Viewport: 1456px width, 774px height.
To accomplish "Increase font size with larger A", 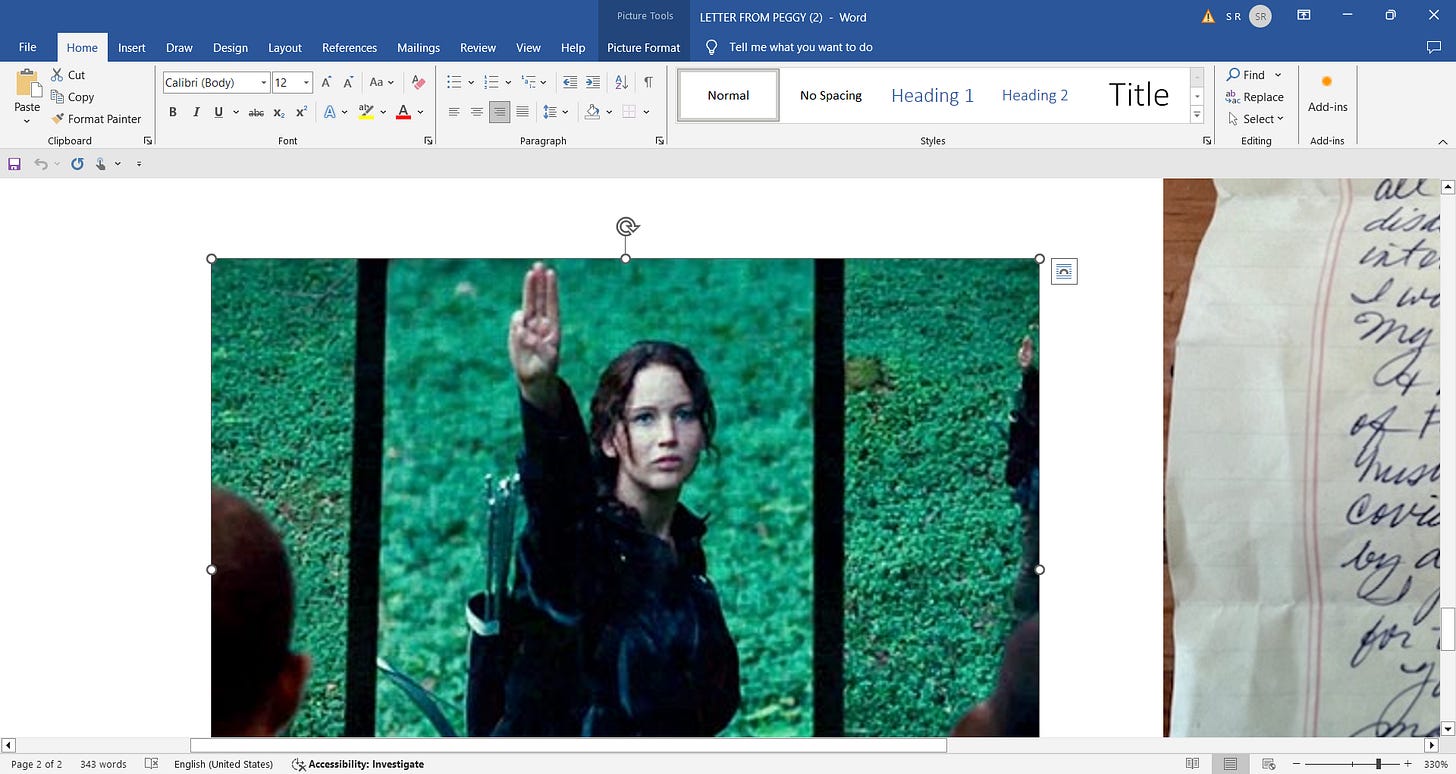I will point(326,83).
